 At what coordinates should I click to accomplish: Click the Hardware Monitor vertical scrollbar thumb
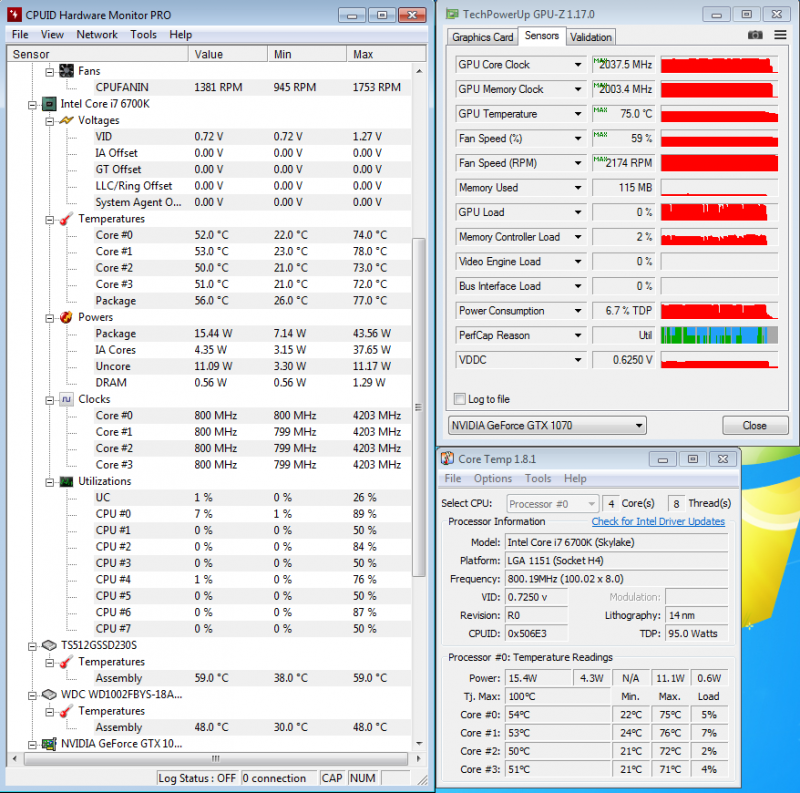(x=419, y=407)
